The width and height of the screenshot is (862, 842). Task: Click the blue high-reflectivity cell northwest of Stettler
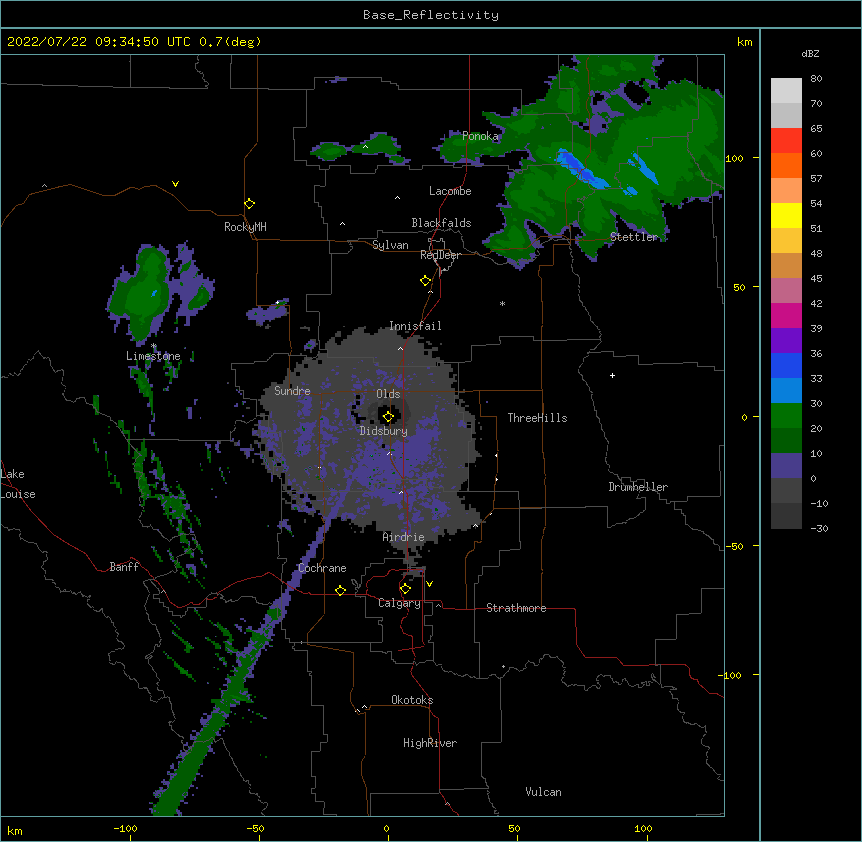coord(580,169)
